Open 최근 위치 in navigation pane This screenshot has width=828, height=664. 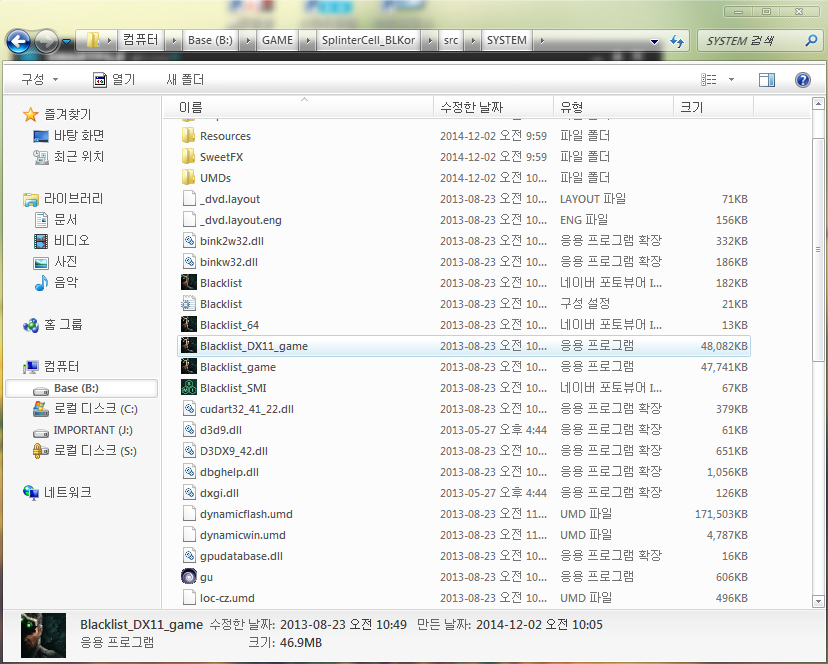69,156
